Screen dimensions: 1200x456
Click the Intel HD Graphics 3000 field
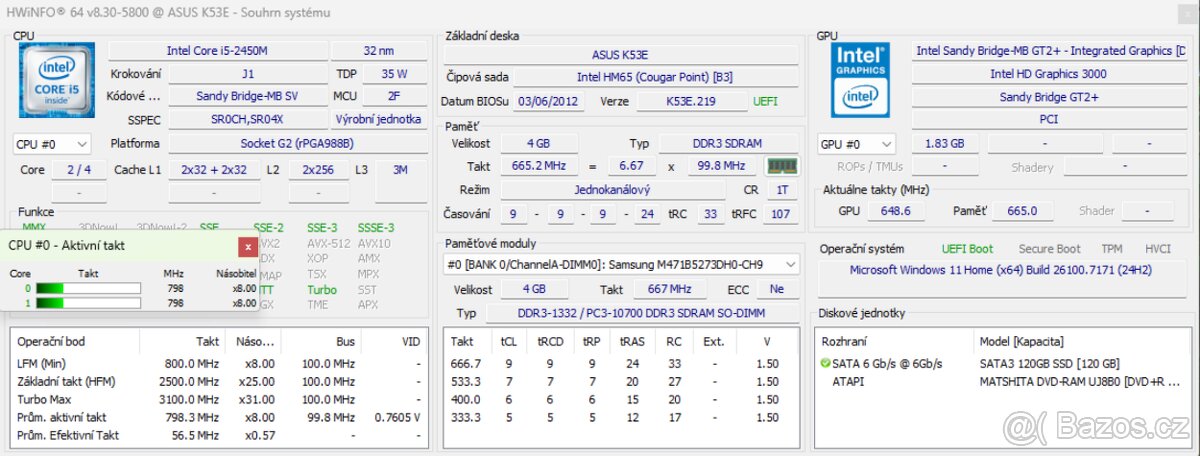point(1048,74)
